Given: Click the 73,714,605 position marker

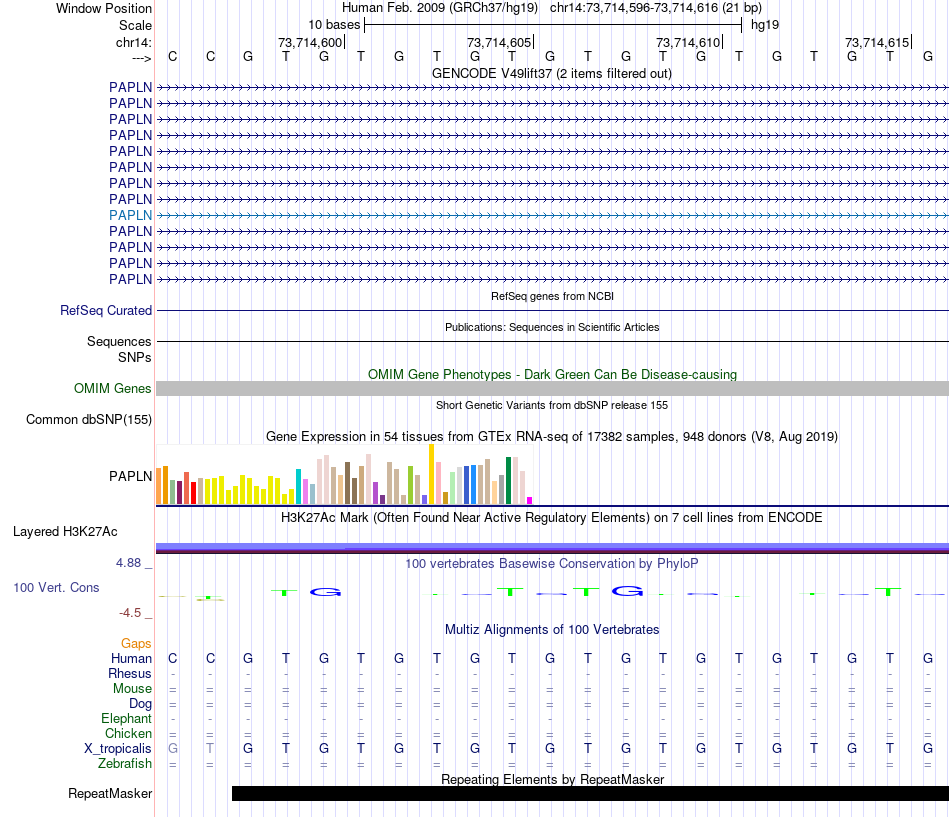Looking at the screenshot, I should point(499,42).
